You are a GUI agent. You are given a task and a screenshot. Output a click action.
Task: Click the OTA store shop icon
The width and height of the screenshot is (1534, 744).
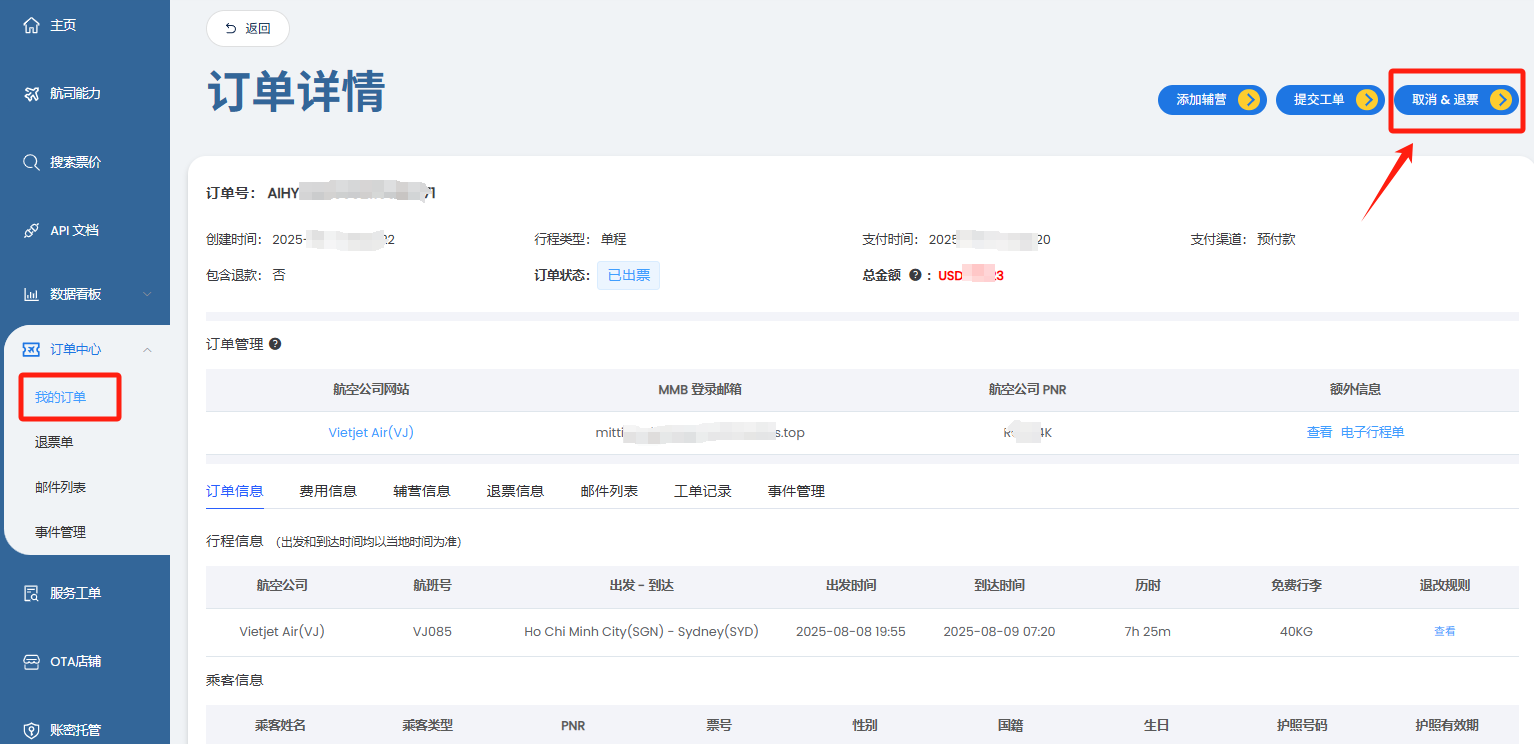pos(31,661)
